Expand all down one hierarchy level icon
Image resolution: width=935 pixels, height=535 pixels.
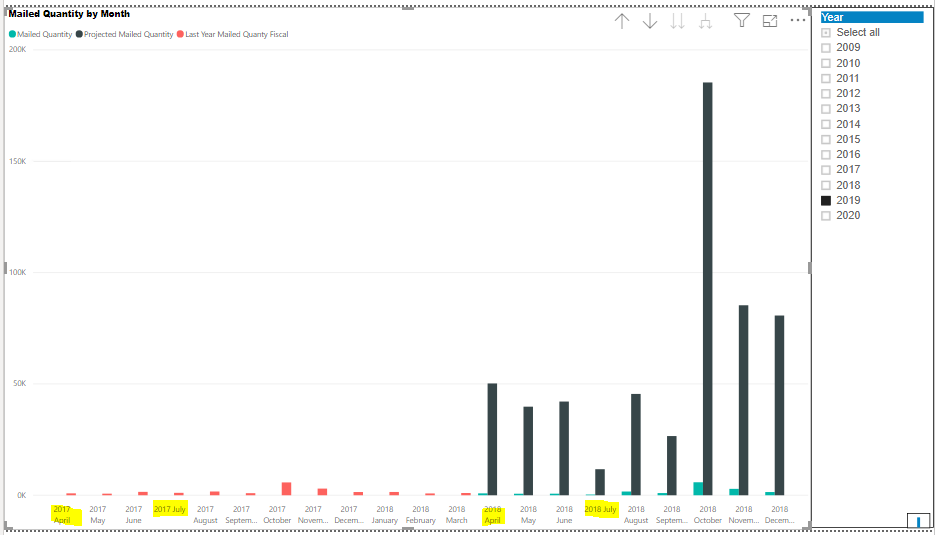pos(705,21)
